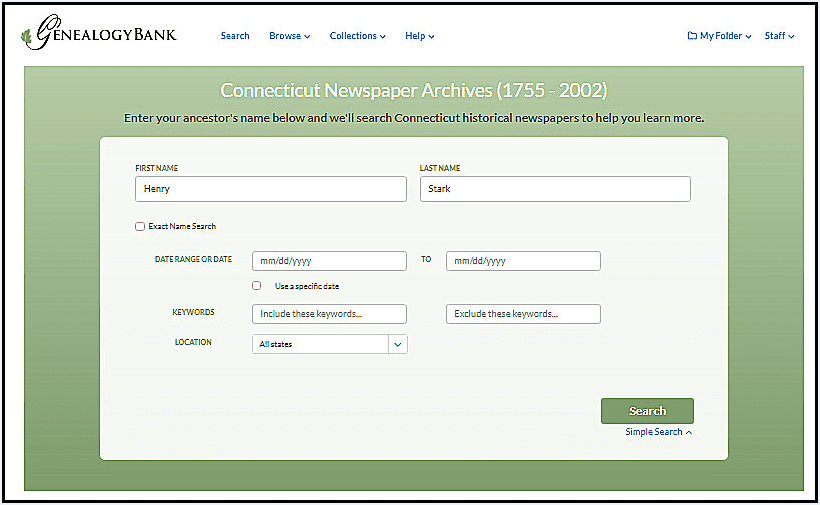Open the Help dropdown menu
This screenshot has height=505, width=820.
tap(419, 36)
